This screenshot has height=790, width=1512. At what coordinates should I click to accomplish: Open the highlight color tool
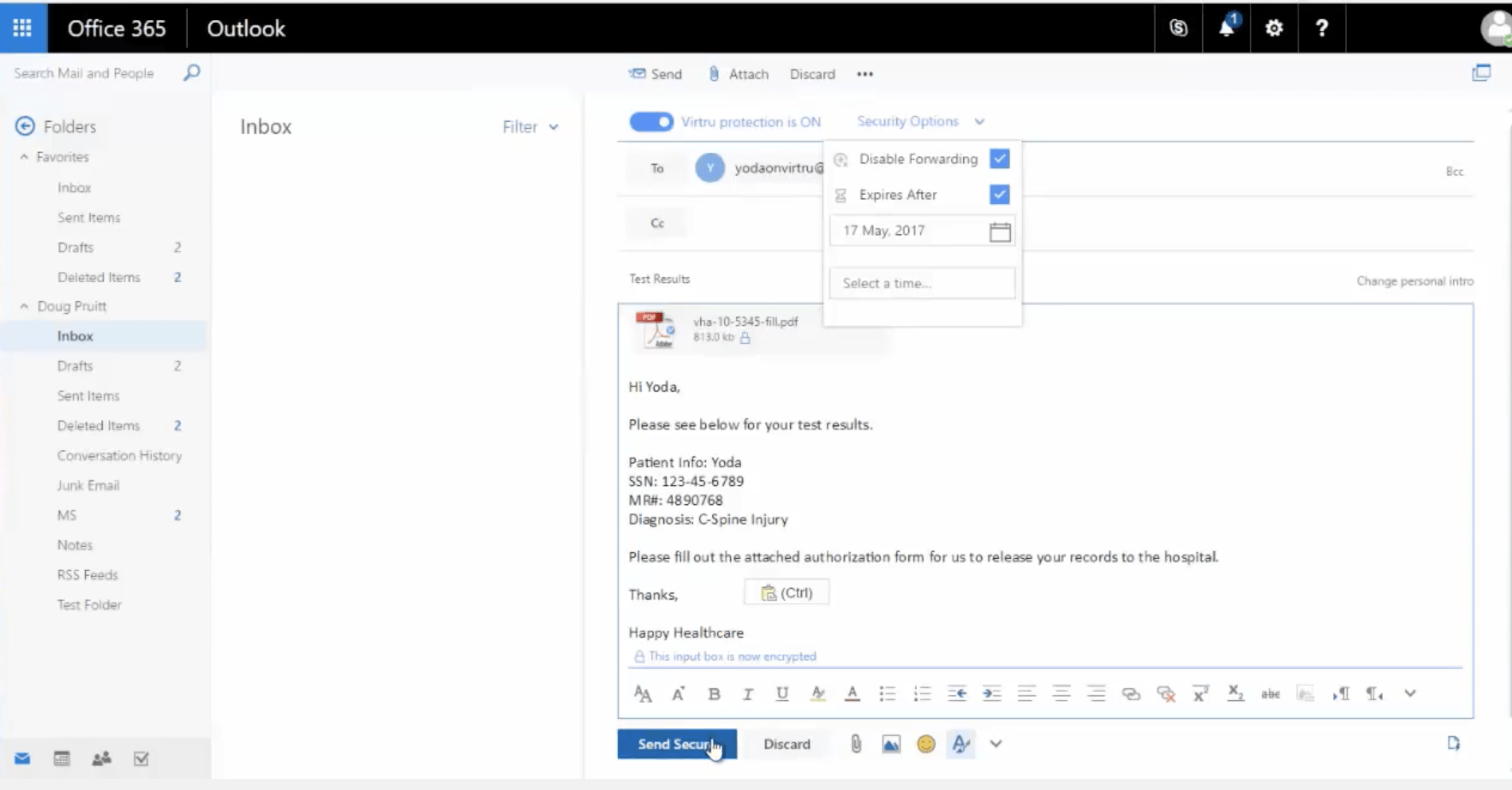(x=818, y=694)
